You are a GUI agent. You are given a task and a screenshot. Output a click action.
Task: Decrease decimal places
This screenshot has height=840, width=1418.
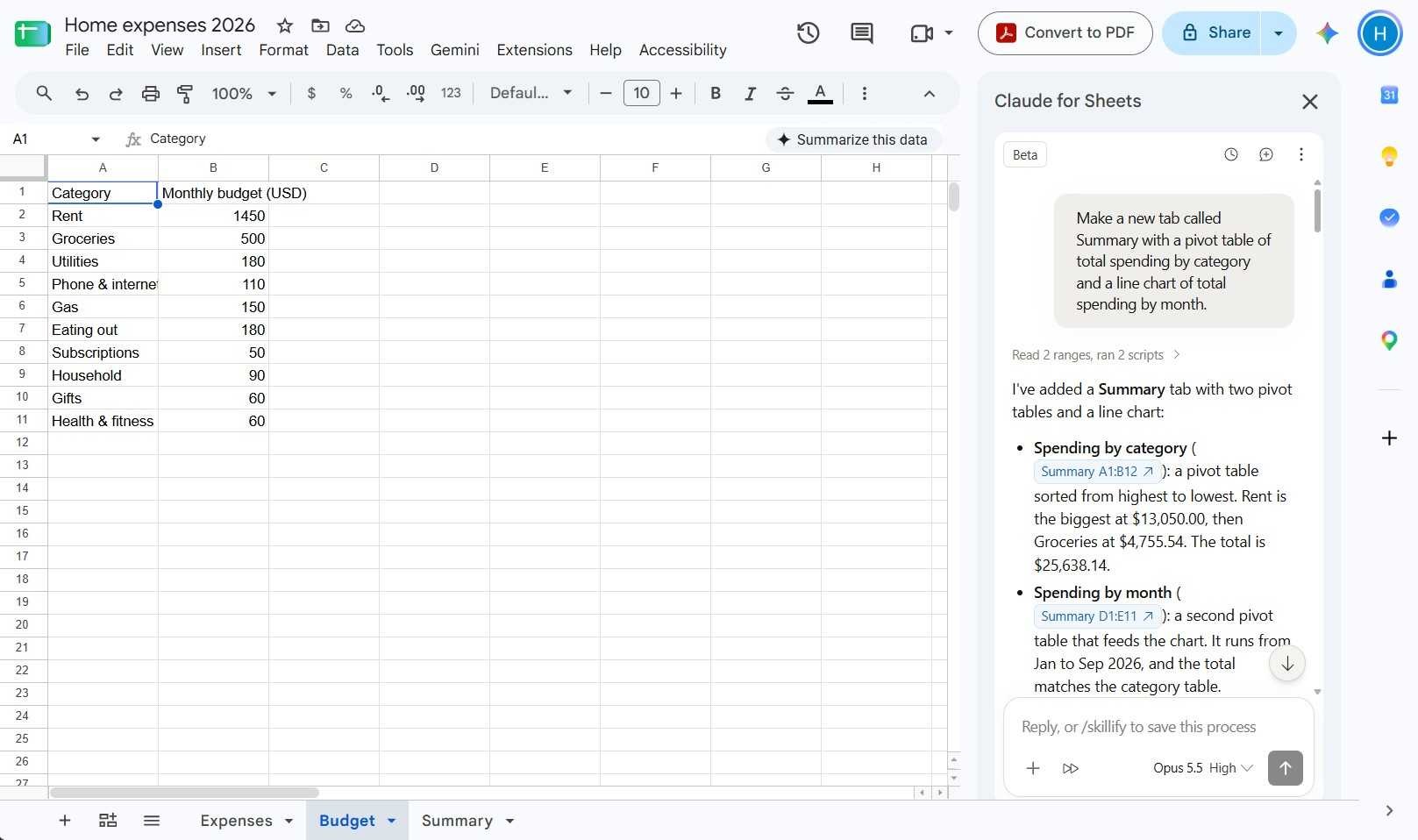pos(381,93)
